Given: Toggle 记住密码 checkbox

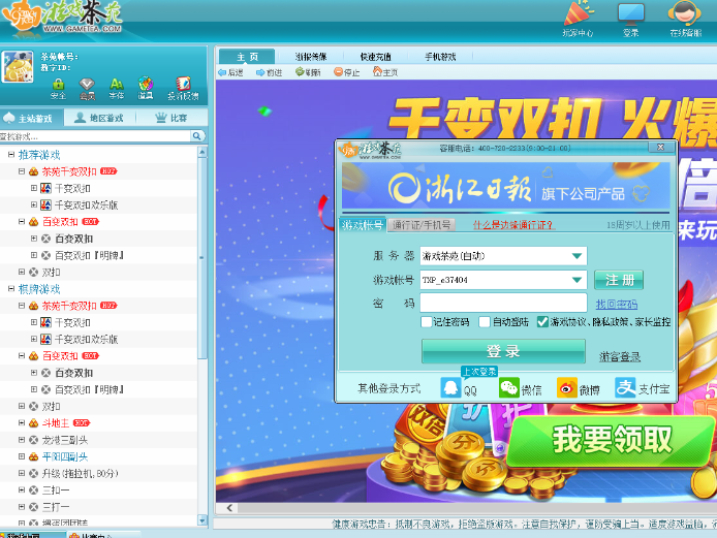Looking at the screenshot, I should pyautogui.click(x=426, y=322).
